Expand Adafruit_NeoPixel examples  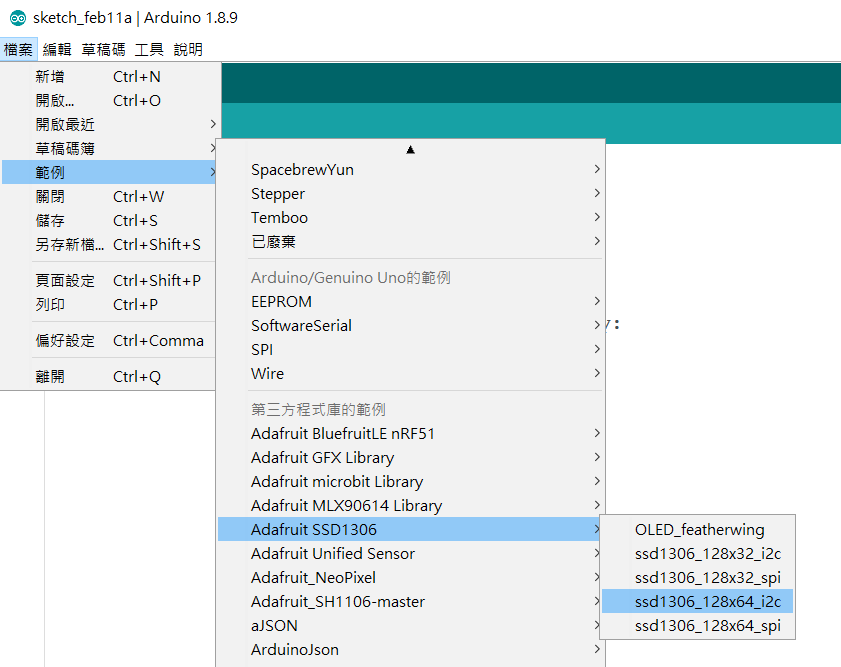pyautogui.click(x=411, y=577)
